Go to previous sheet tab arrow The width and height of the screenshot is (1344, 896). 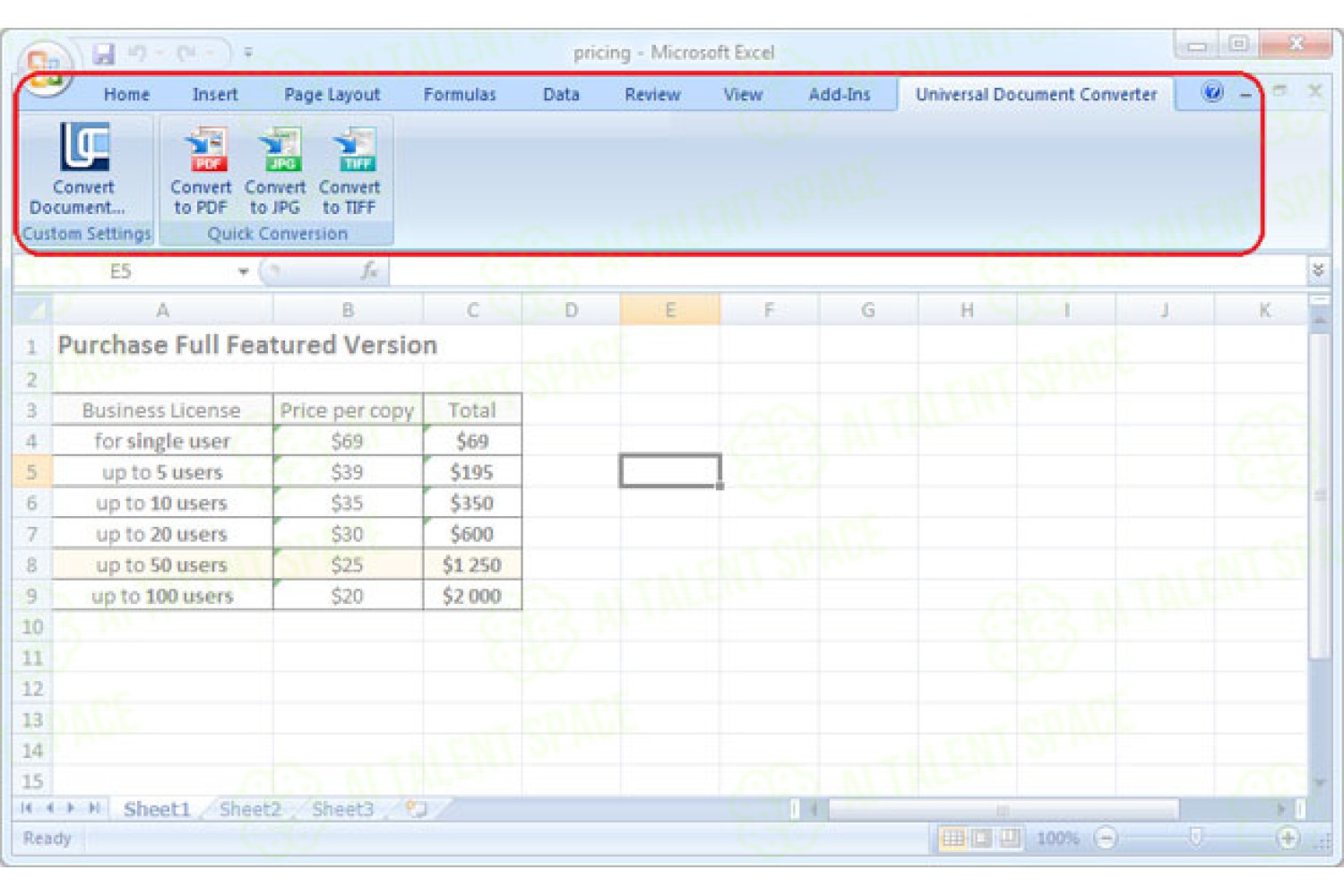point(49,808)
